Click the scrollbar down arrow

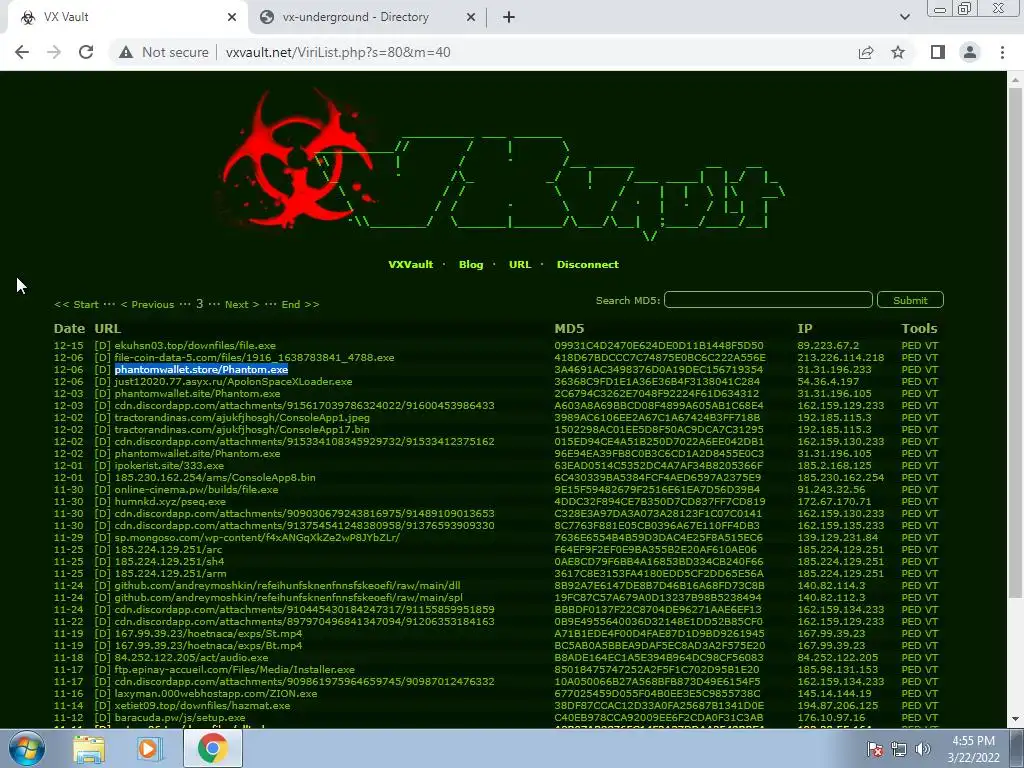click(x=1015, y=719)
